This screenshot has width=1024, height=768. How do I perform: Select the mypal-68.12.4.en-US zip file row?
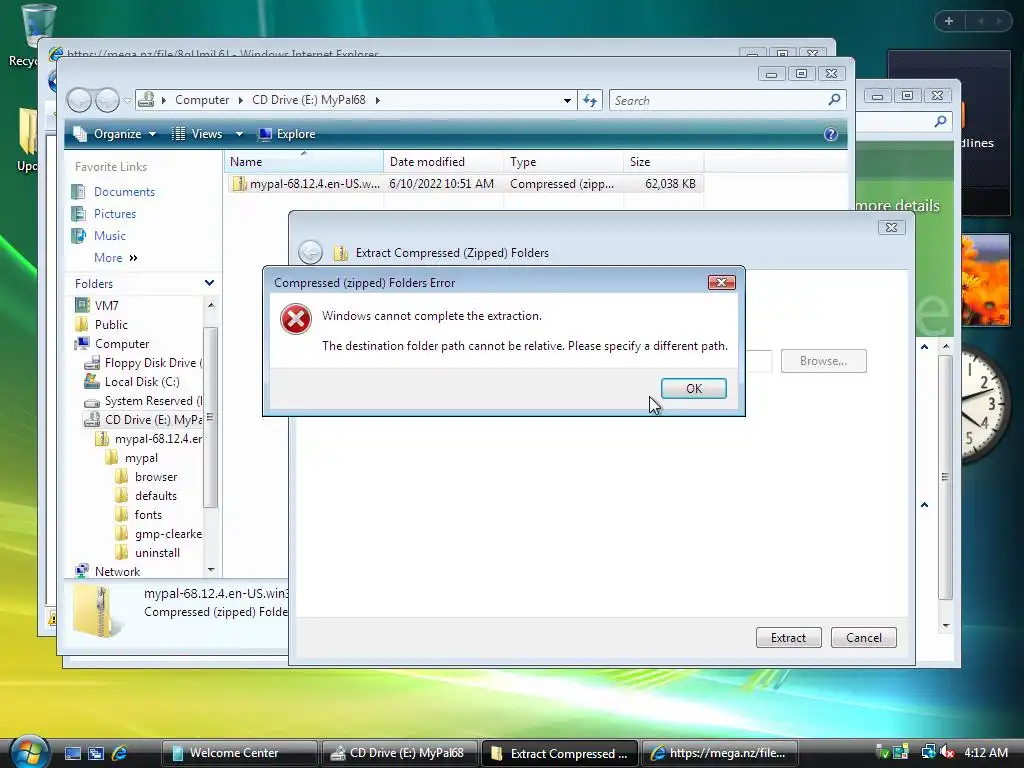pyautogui.click(x=466, y=184)
